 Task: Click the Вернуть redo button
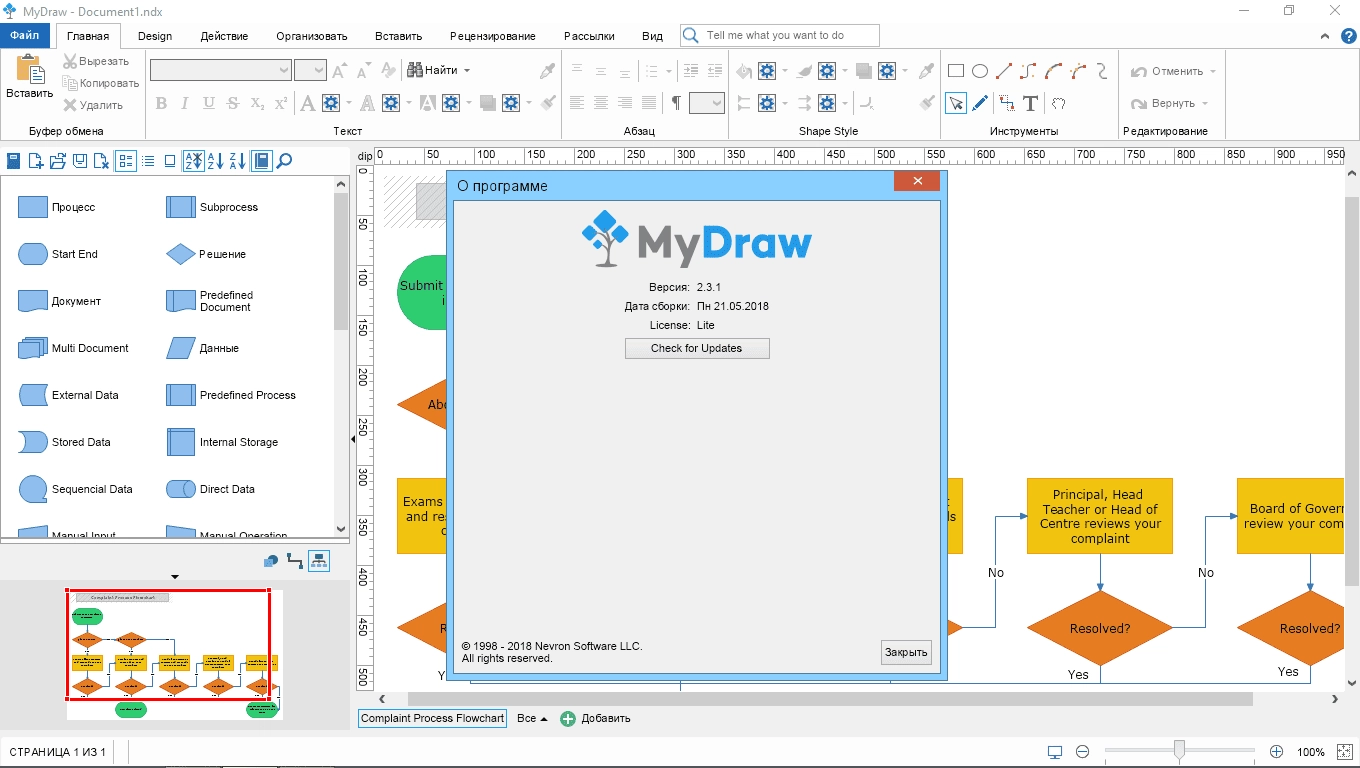click(1163, 103)
